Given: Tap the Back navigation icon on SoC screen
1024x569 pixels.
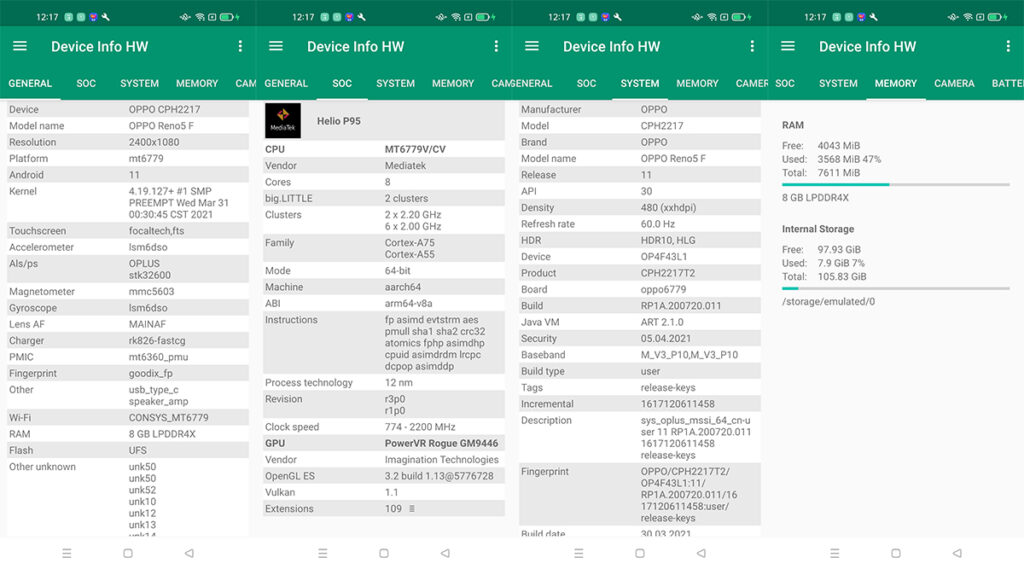Looking at the screenshot, I should (445, 553).
